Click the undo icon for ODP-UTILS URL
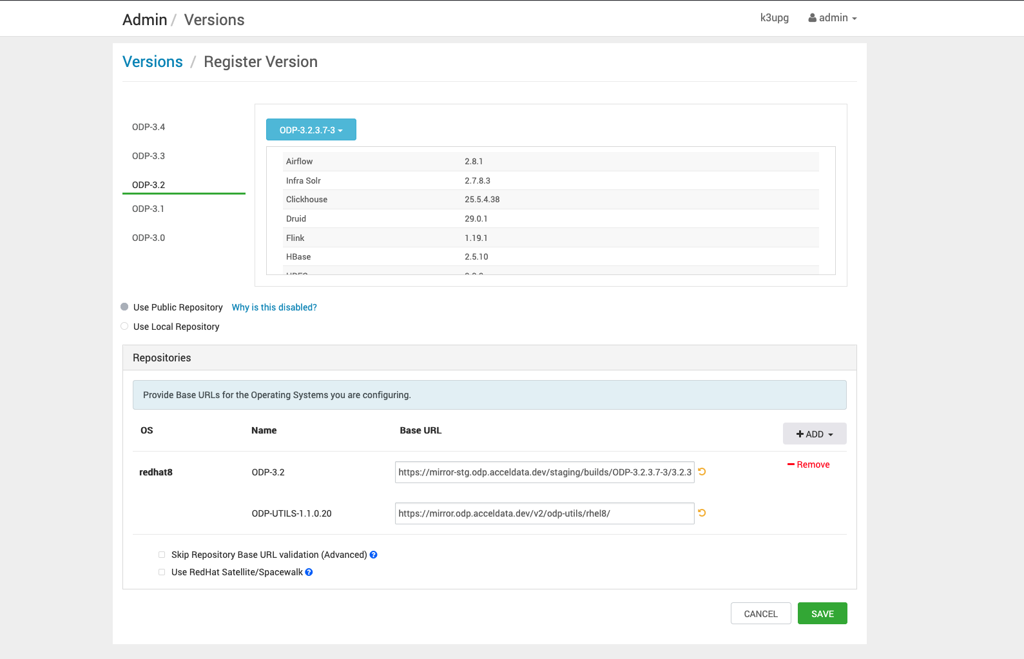 [x=702, y=513]
